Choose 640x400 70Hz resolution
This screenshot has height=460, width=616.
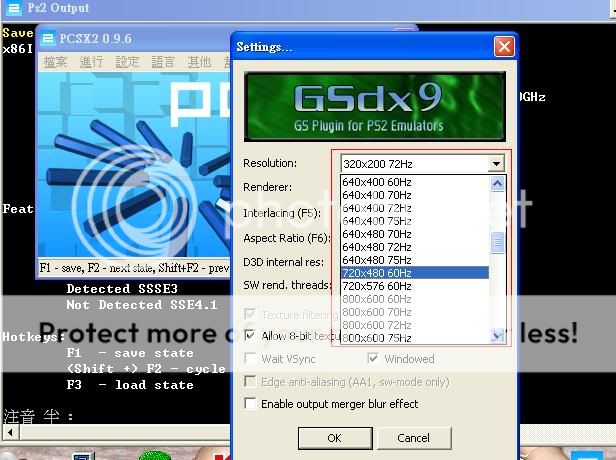tap(415, 195)
